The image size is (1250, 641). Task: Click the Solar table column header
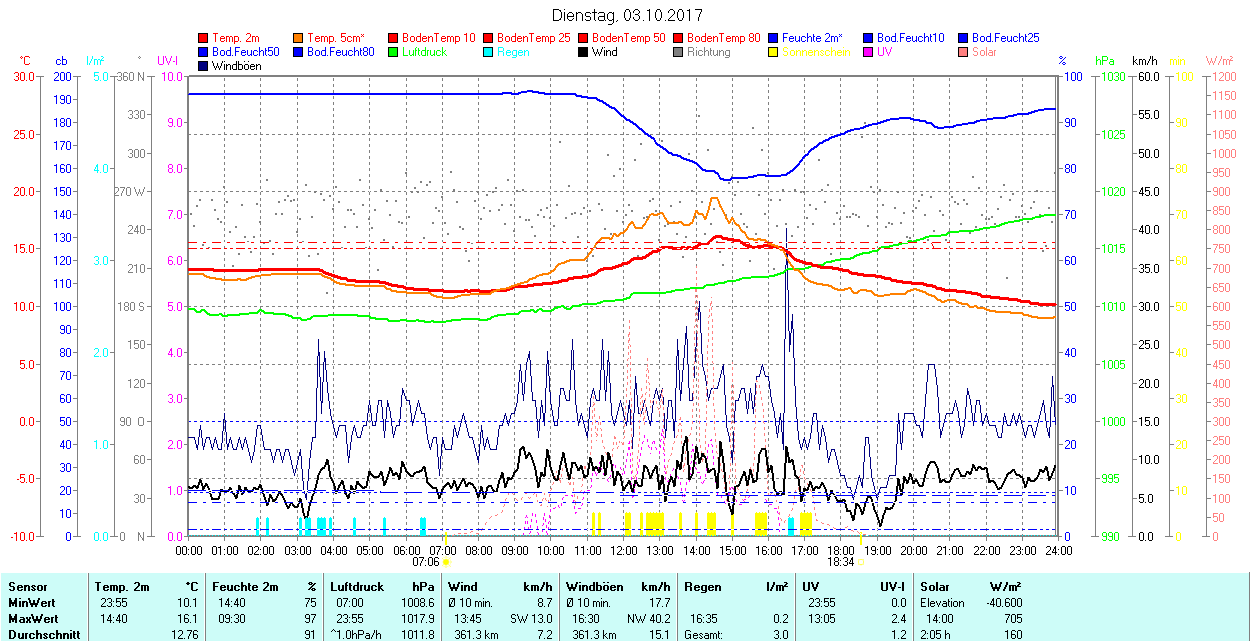934,587
